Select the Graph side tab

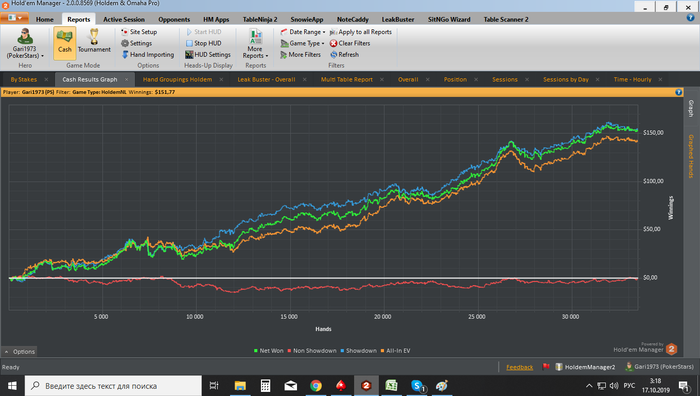[x=691, y=108]
